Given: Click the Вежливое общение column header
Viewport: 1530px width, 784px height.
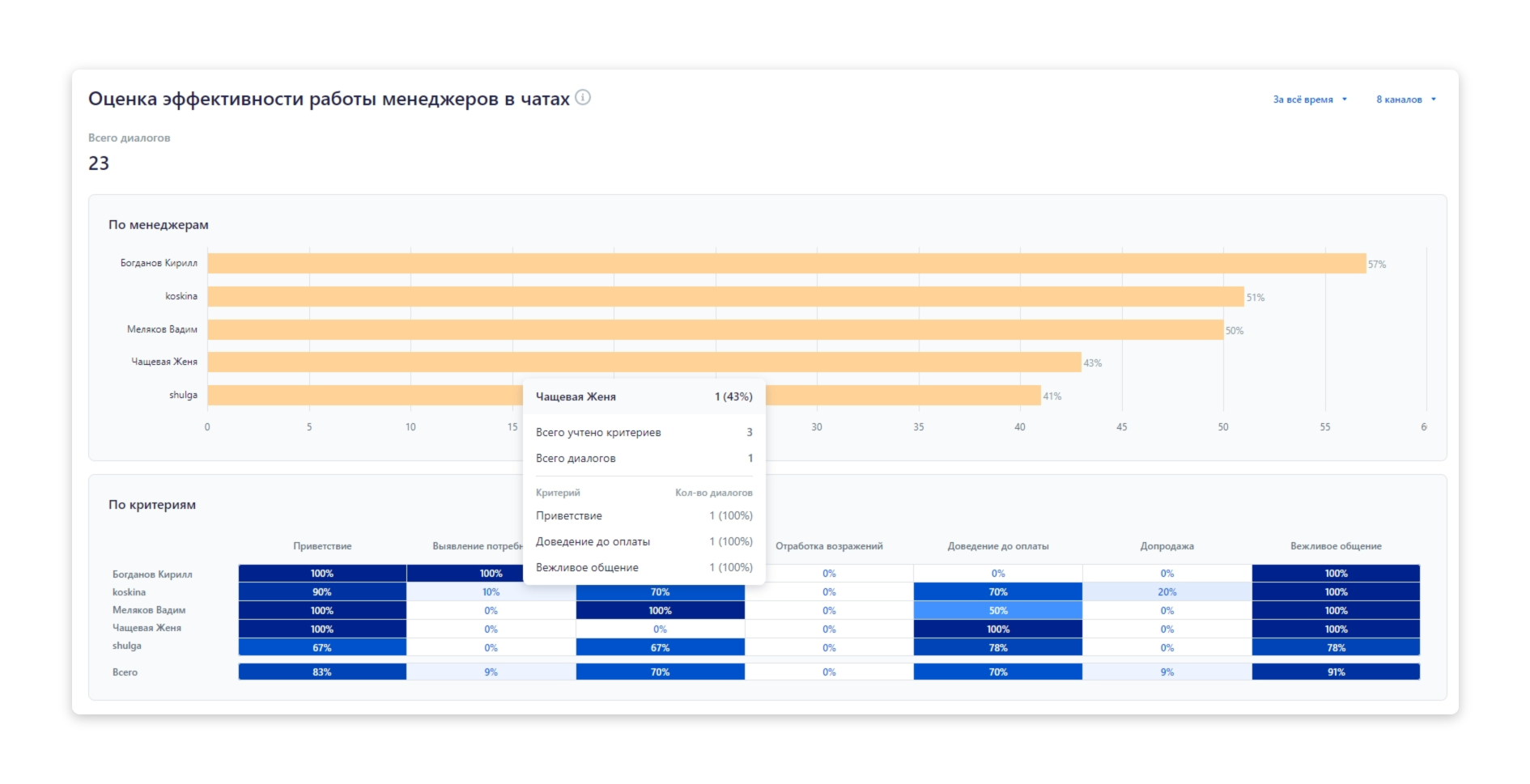Looking at the screenshot, I should [x=1336, y=546].
